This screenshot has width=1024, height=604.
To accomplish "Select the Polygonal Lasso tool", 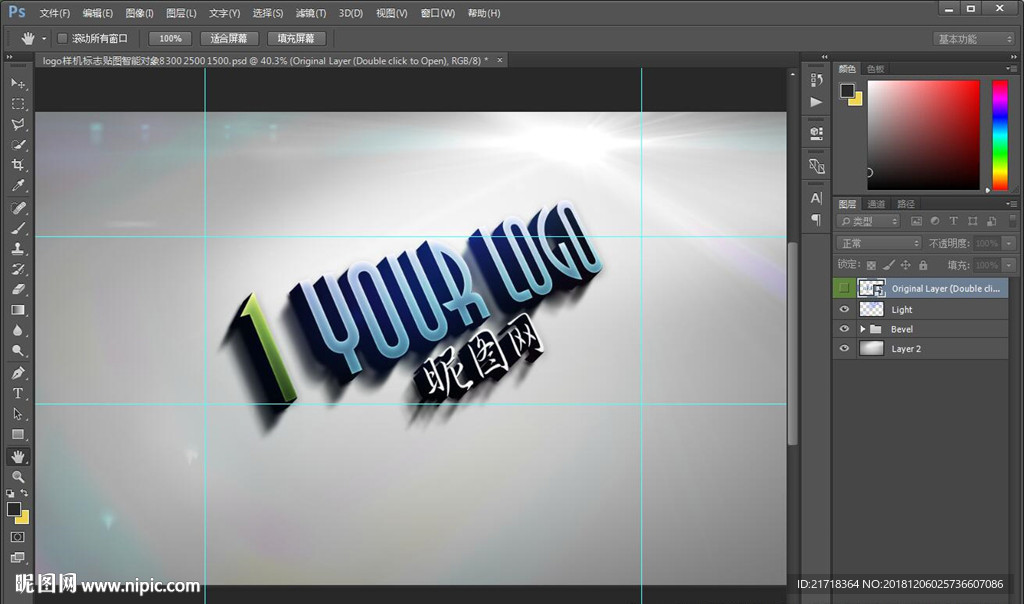I will tap(18, 124).
